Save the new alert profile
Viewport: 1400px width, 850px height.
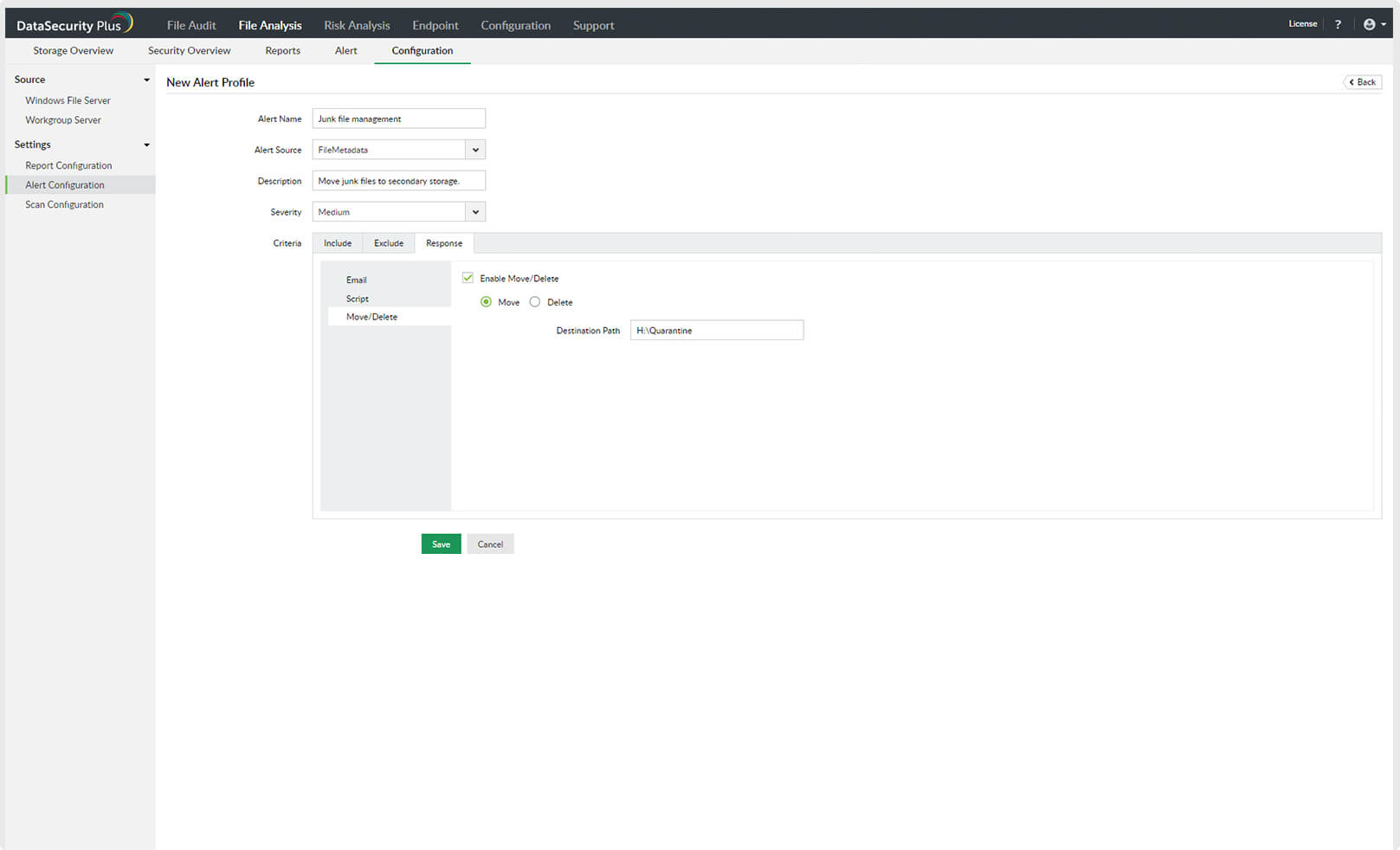[441, 544]
